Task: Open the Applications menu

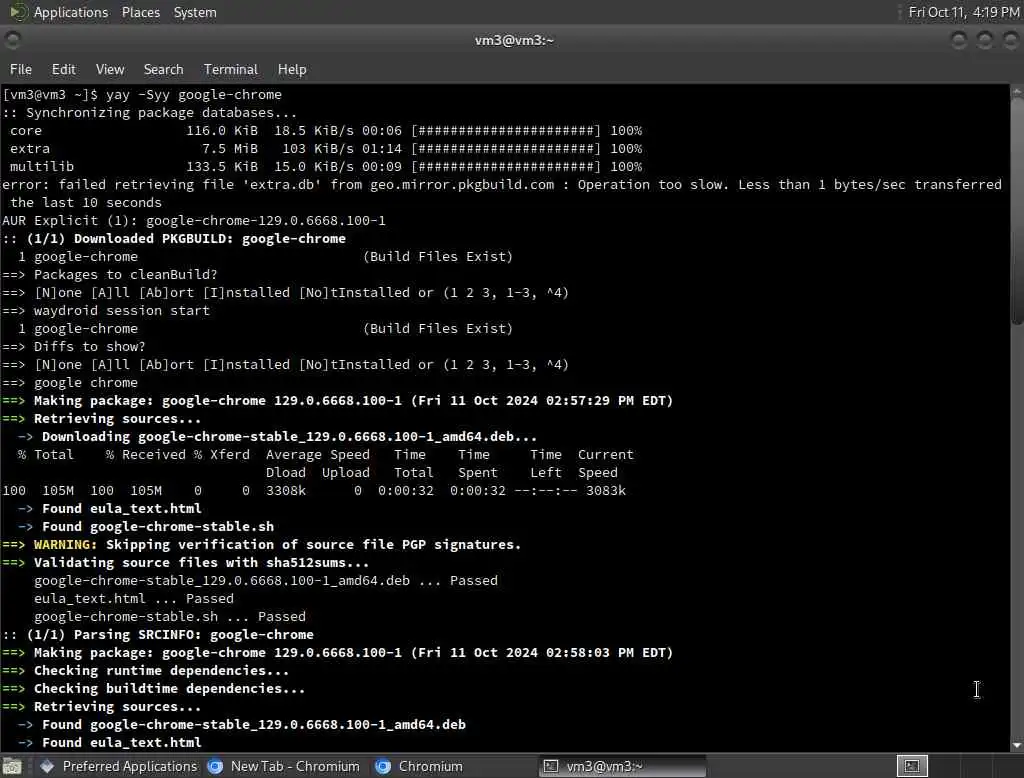Action: tap(71, 12)
